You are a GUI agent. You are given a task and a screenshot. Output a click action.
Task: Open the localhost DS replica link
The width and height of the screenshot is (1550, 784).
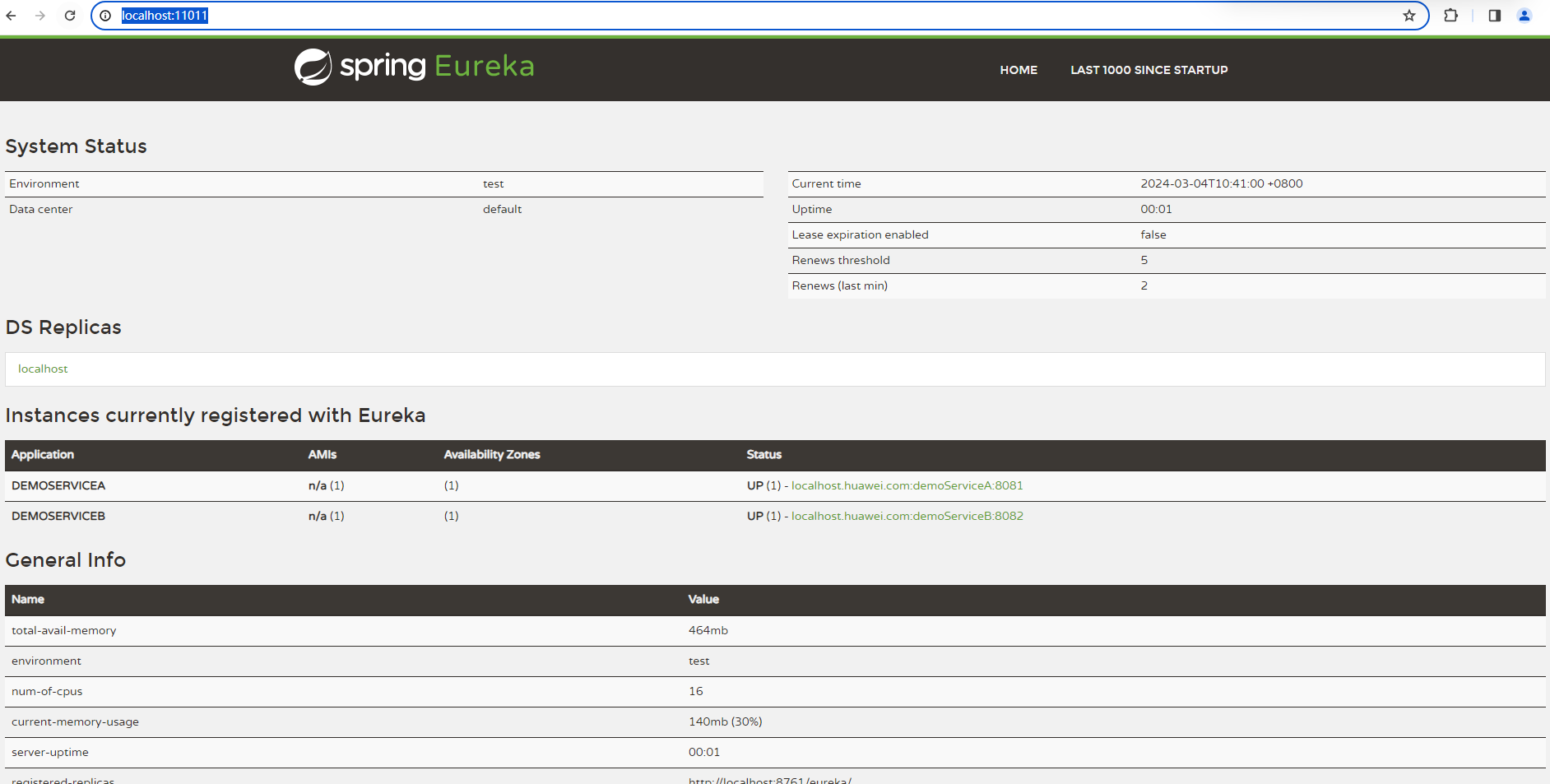(x=43, y=369)
